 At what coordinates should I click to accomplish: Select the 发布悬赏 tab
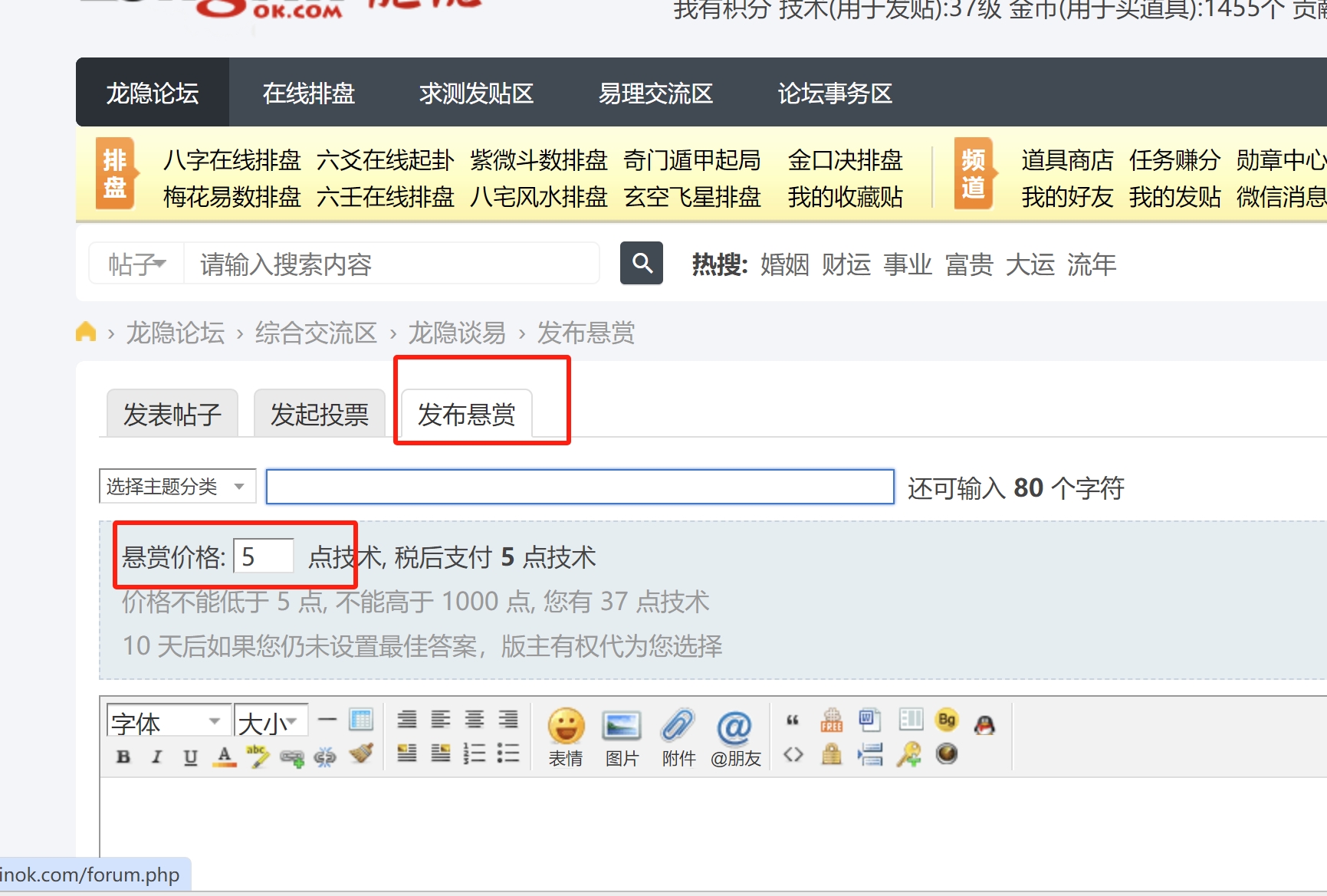pyautogui.click(x=467, y=414)
